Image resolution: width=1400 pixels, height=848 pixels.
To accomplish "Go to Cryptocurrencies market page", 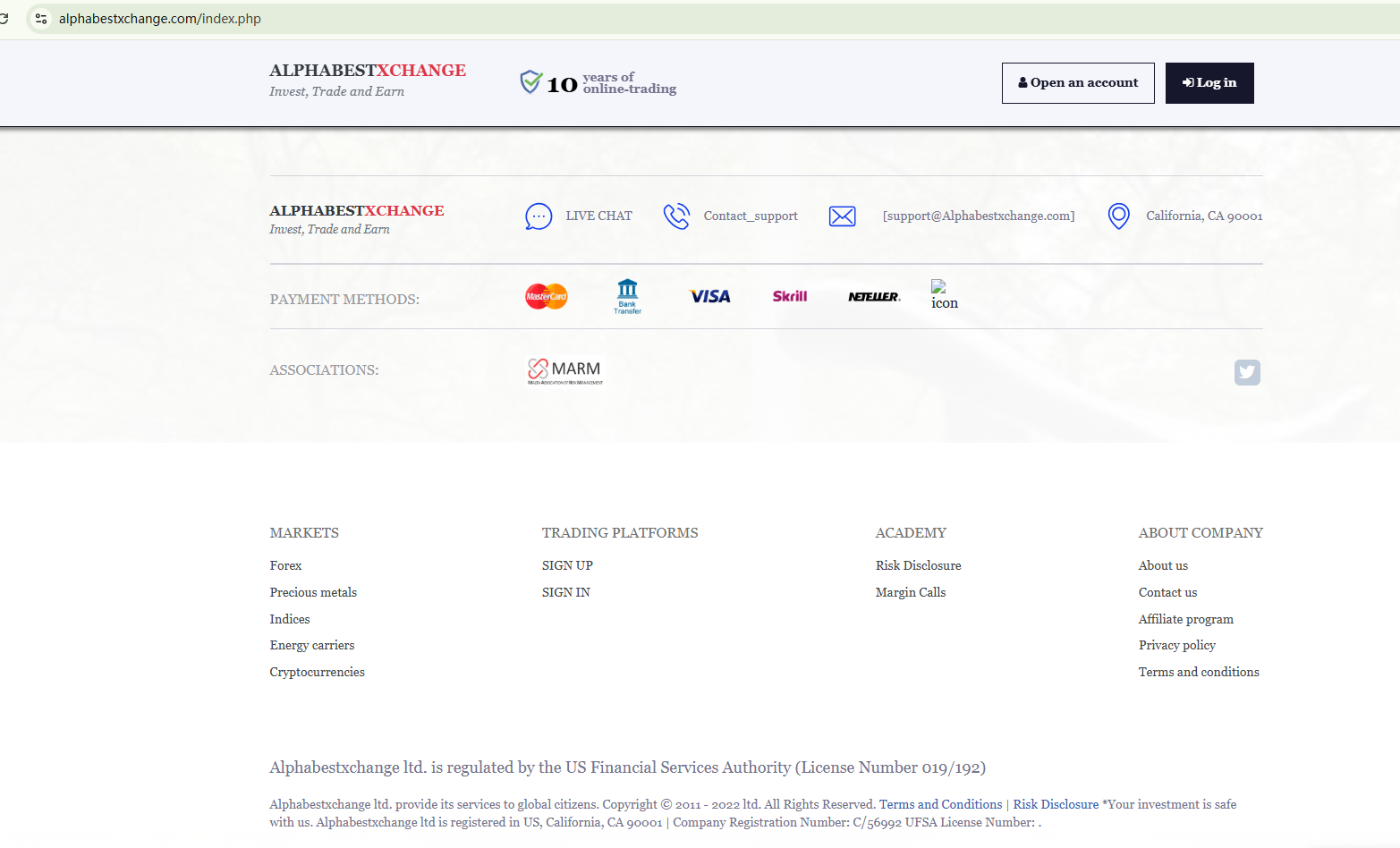I will coord(317,672).
